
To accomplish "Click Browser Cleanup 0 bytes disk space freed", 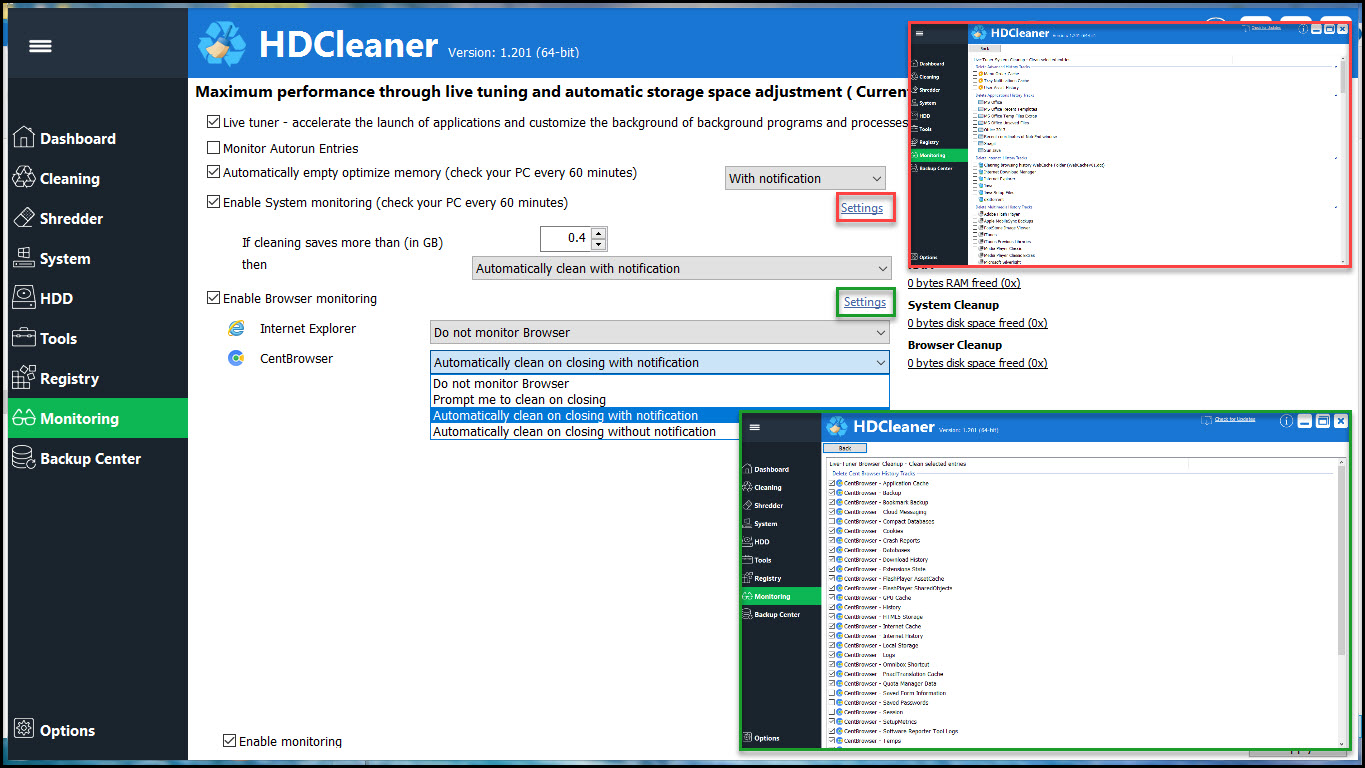I will pos(978,363).
